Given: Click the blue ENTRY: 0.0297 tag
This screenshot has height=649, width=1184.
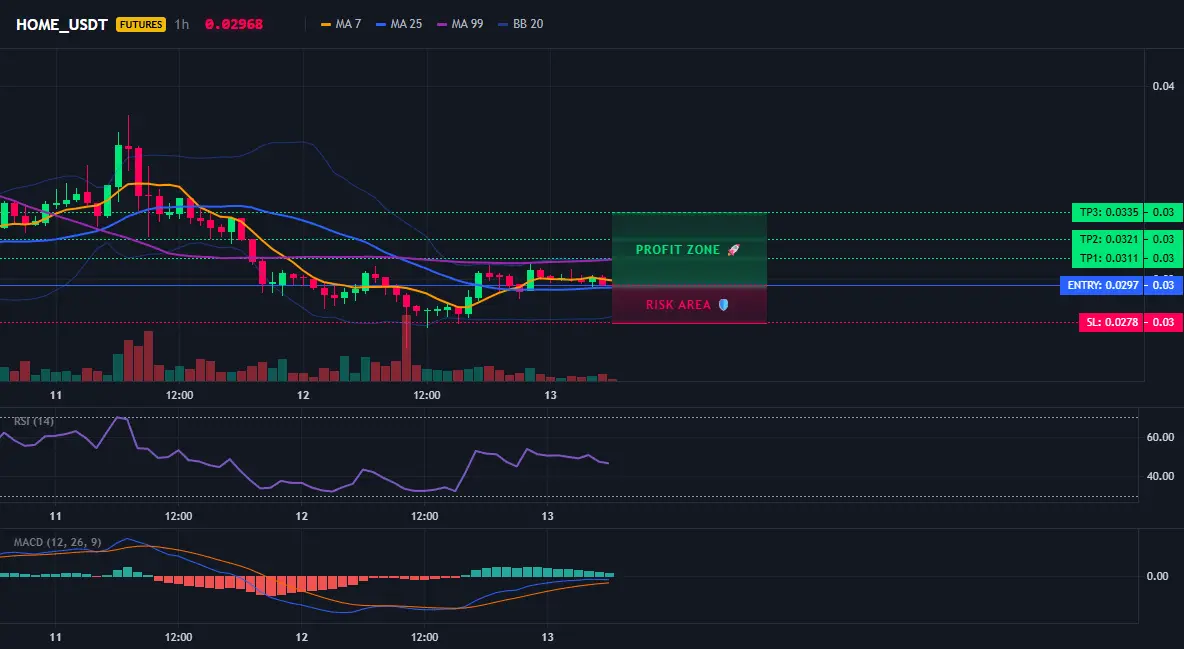Looking at the screenshot, I should tap(1102, 286).
